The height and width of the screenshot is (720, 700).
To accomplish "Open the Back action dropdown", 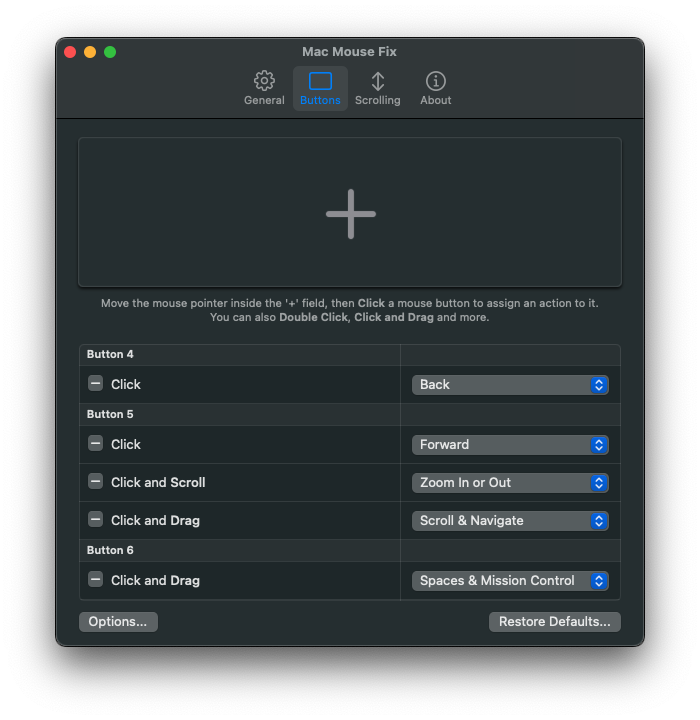I will 510,385.
